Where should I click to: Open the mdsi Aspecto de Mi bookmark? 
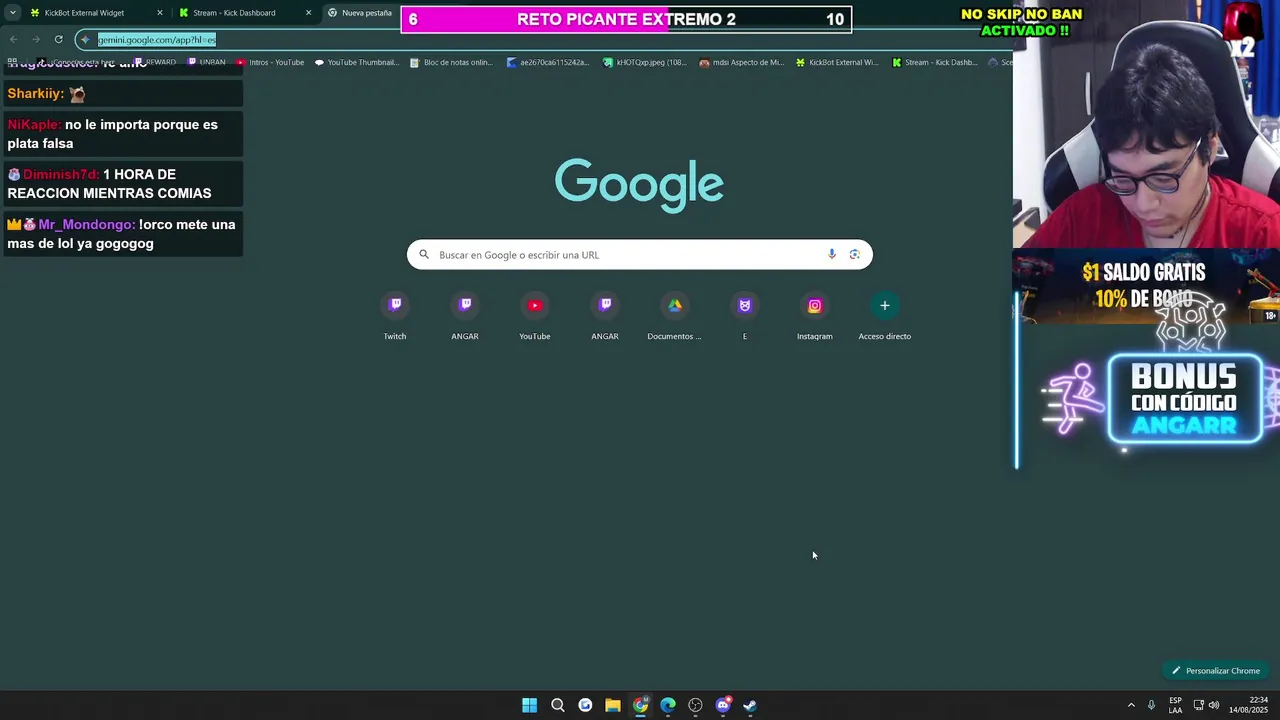(x=741, y=62)
